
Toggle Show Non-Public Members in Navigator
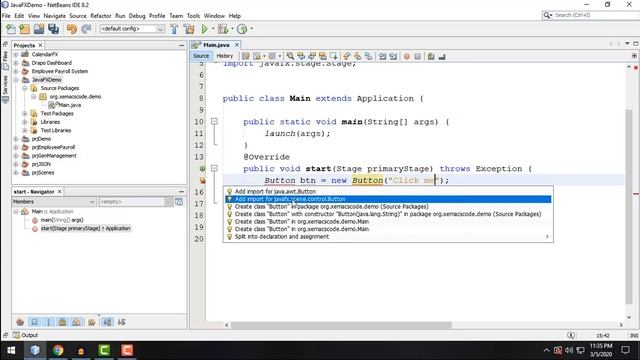pyautogui.click(x=62, y=322)
